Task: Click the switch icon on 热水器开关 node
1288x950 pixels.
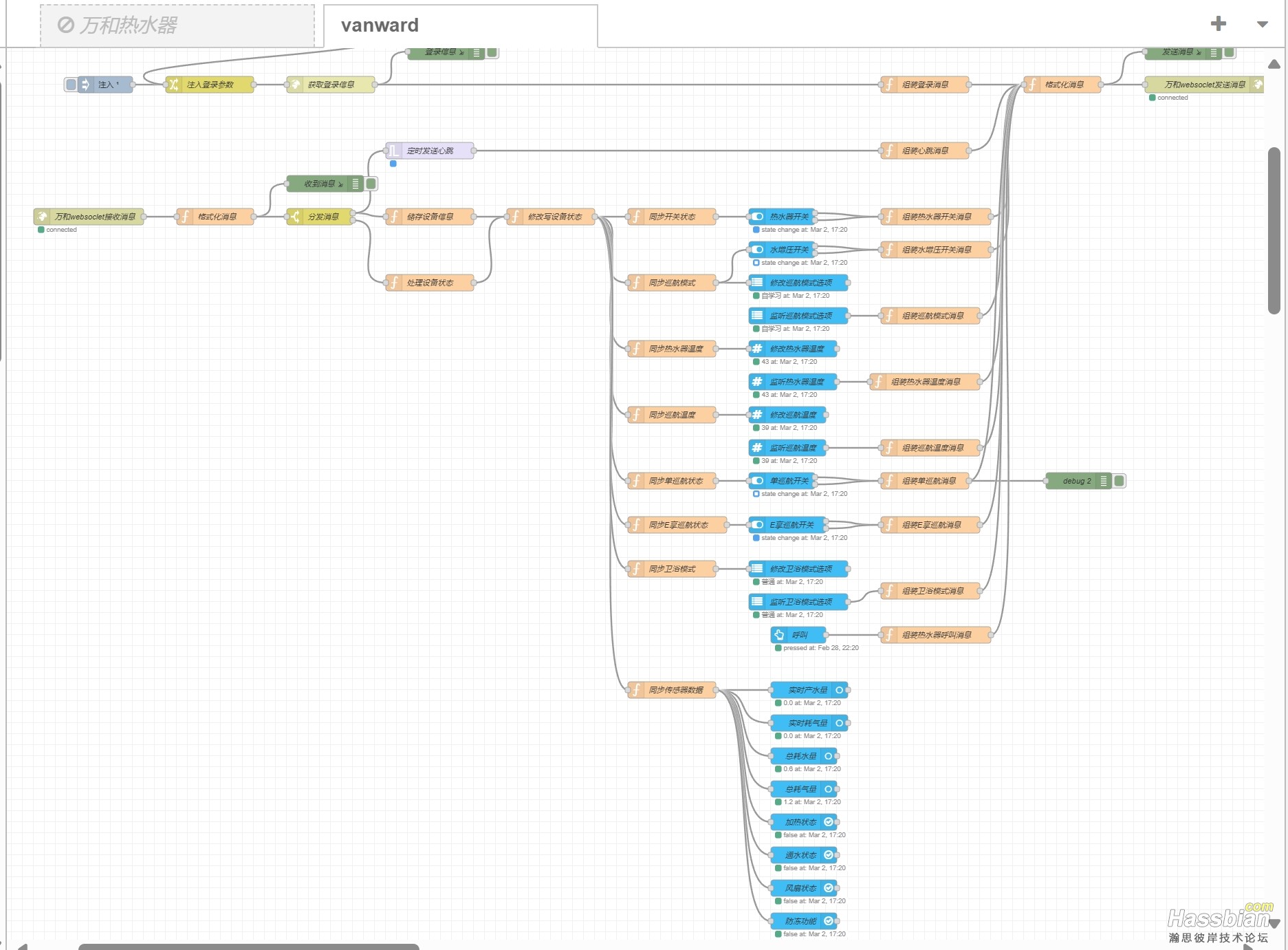Action: 757,217
